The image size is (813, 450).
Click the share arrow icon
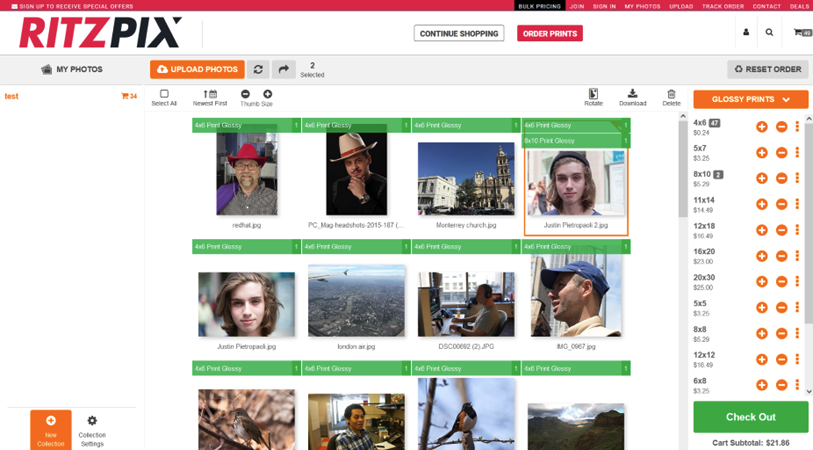coord(284,69)
